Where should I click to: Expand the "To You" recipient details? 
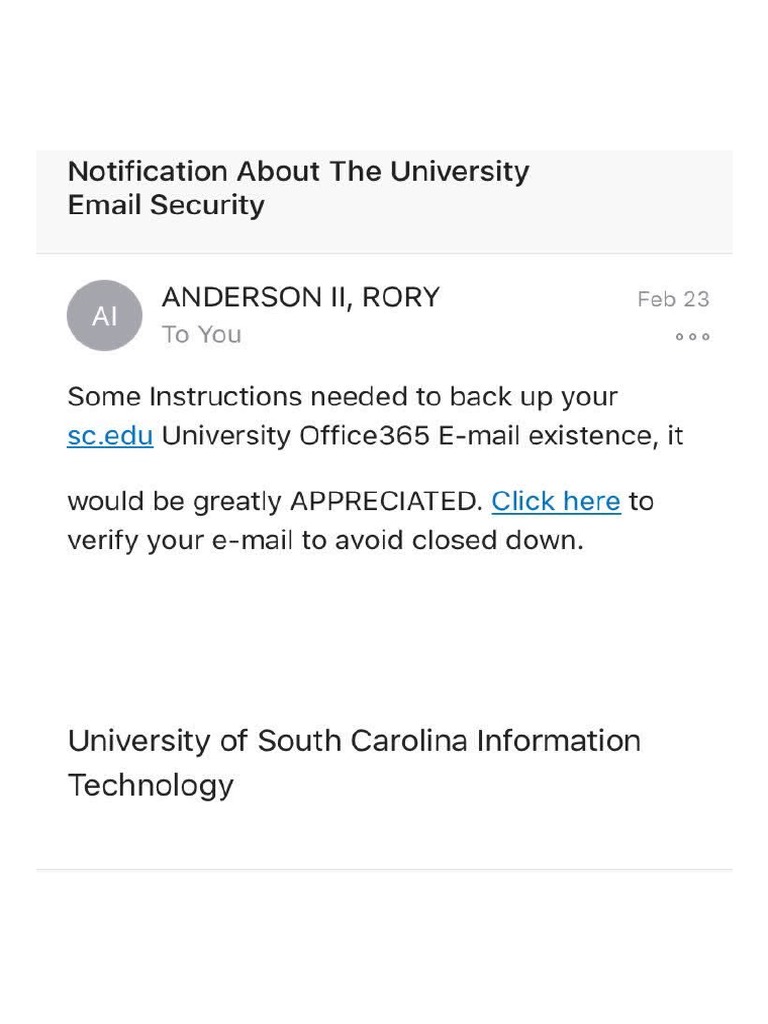point(201,335)
